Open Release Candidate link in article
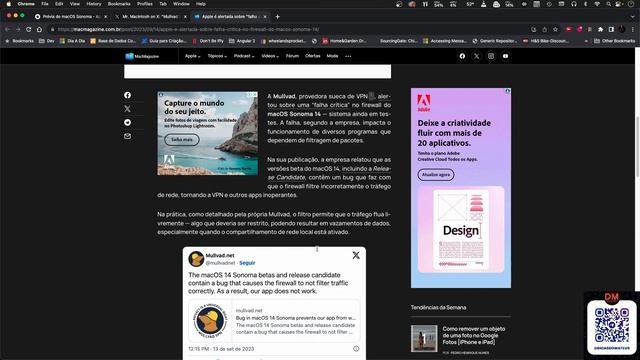This screenshot has width=640, height=360. pyautogui.click(x=329, y=173)
